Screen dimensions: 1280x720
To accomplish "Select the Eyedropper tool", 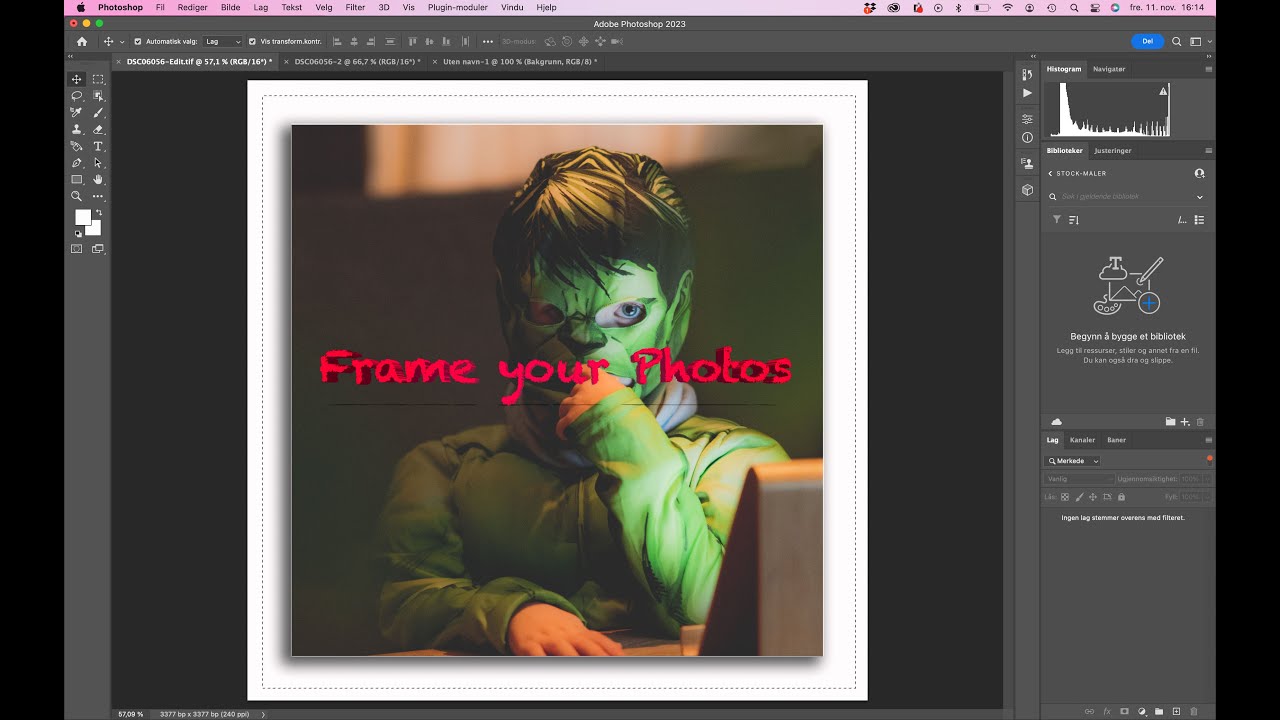I will (76, 113).
